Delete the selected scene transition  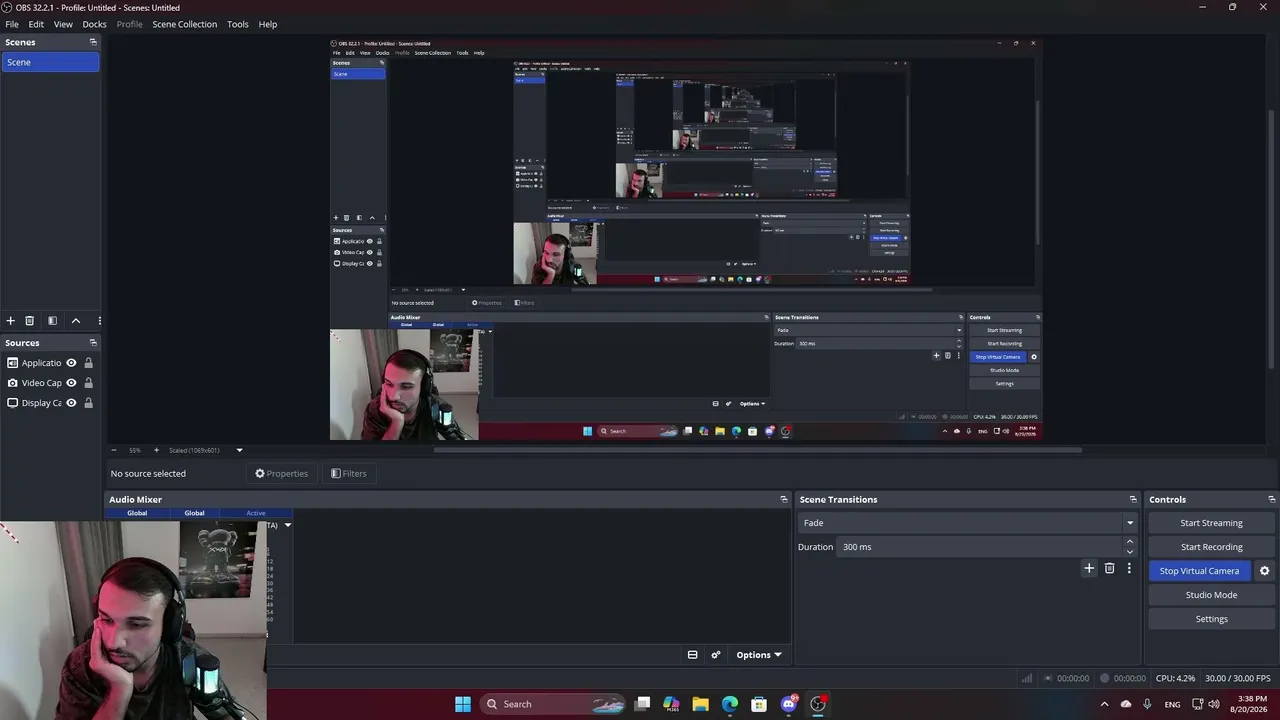click(x=1109, y=568)
